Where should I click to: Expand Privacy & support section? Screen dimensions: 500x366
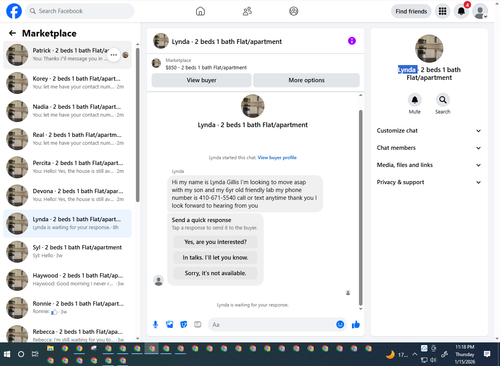pos(429,182)
